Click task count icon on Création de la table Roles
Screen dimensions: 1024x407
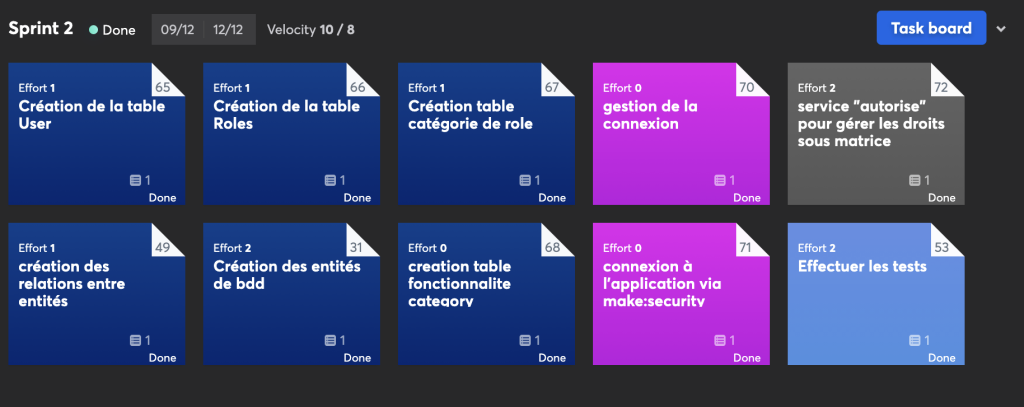click(x=330, y=180)
